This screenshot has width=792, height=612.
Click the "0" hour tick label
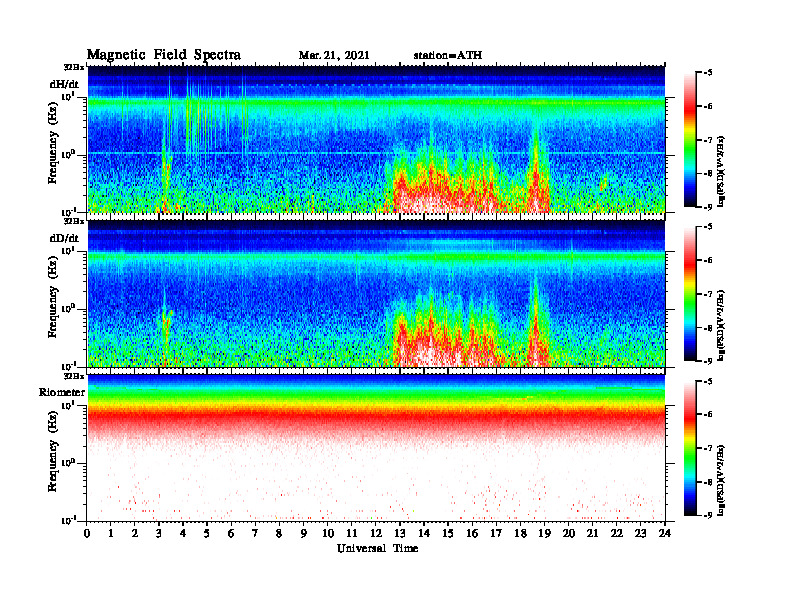point(87,534)
